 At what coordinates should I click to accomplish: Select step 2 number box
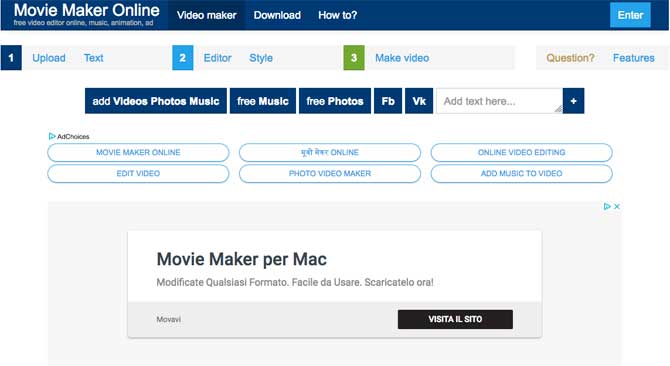point(182,58)
